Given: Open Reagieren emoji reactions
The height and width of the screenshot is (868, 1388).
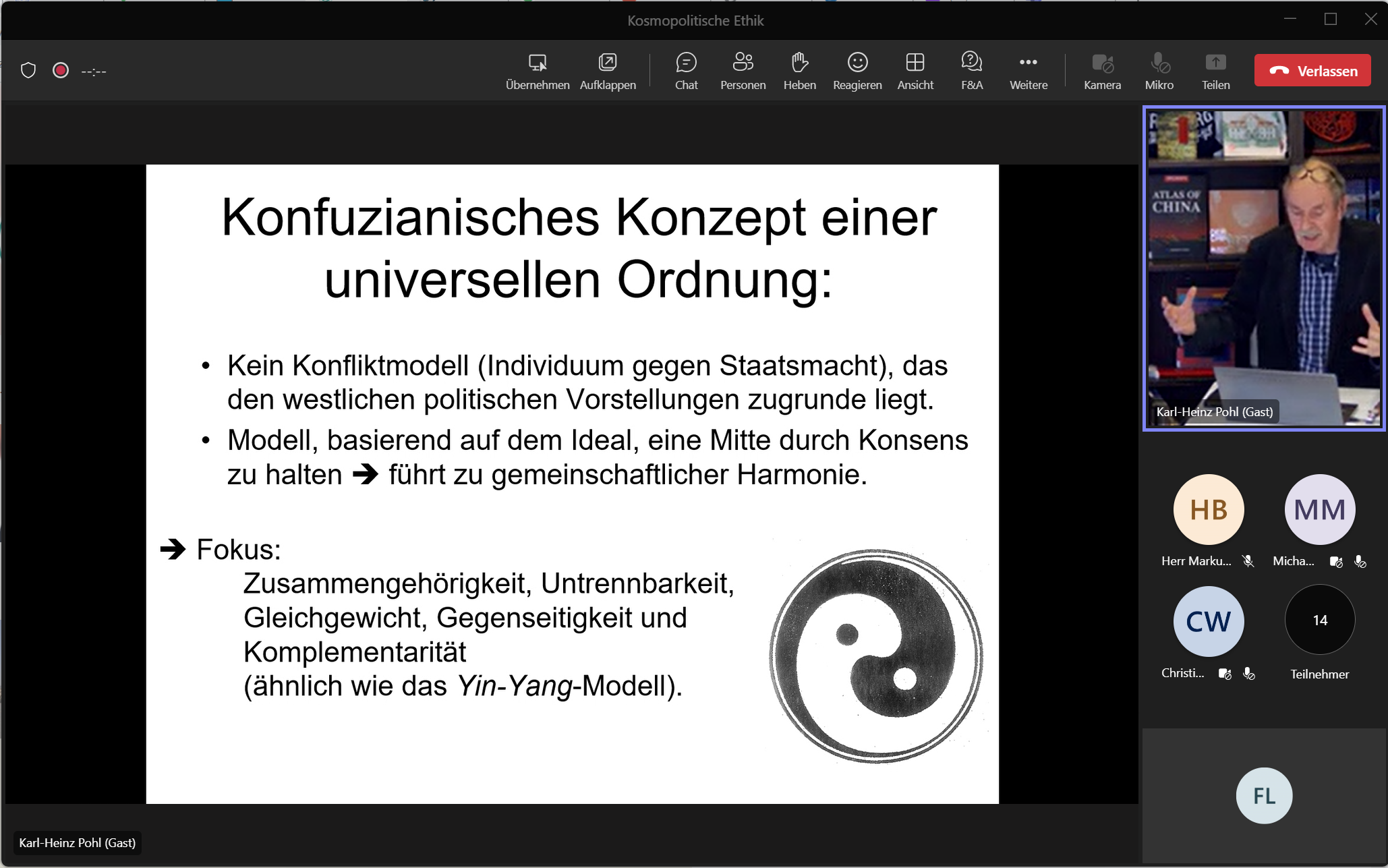Looking at the screenshot, I should point(857,70).
